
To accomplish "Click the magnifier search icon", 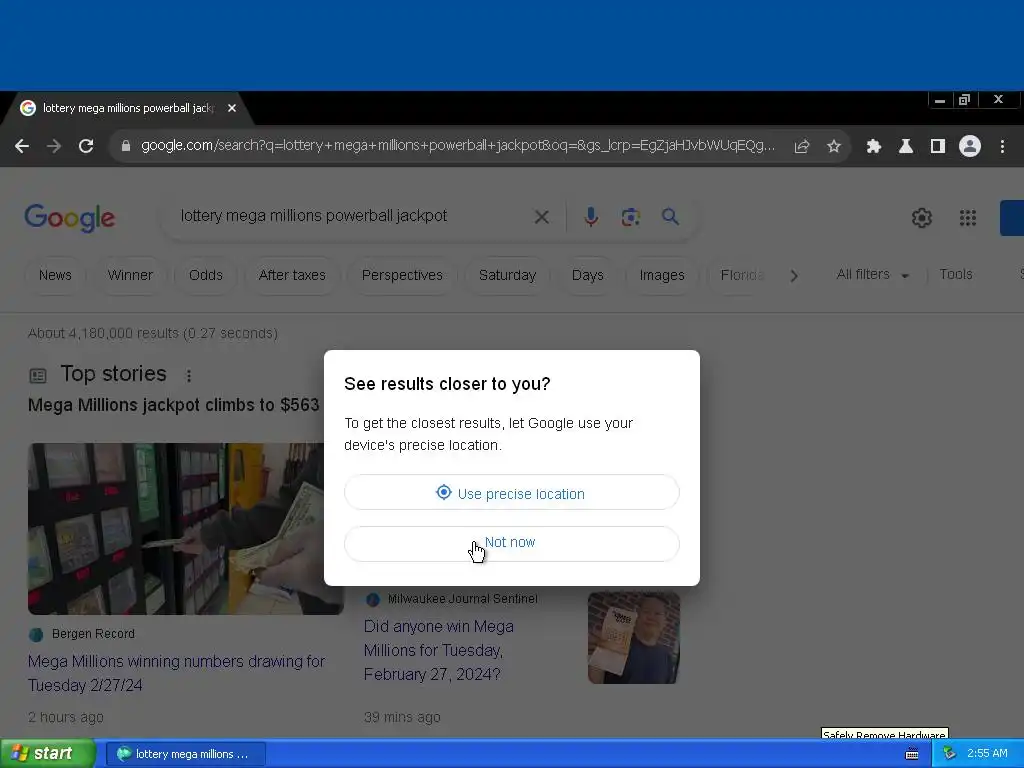I will click(671, 217).
